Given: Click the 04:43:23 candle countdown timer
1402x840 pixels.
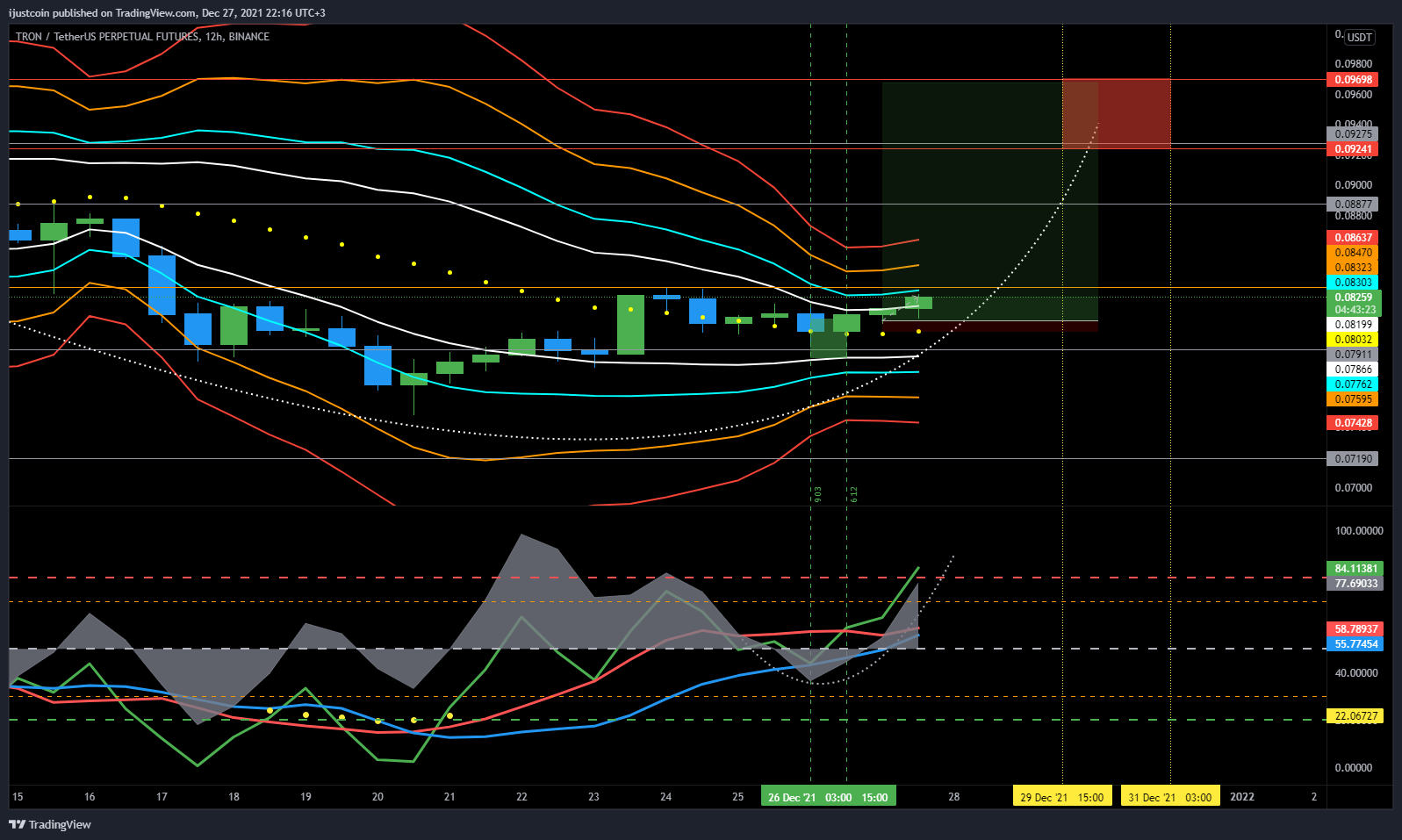Looking at the screenshot, I should click(x=1355, y=310).
